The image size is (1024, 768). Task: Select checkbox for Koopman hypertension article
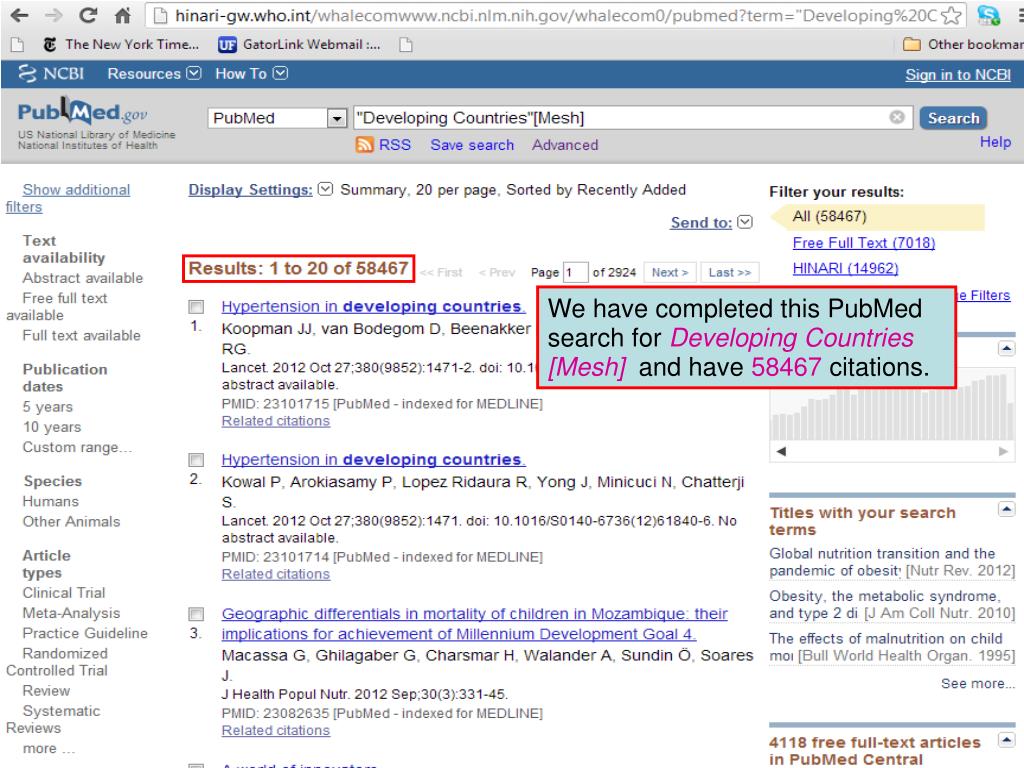196,306
